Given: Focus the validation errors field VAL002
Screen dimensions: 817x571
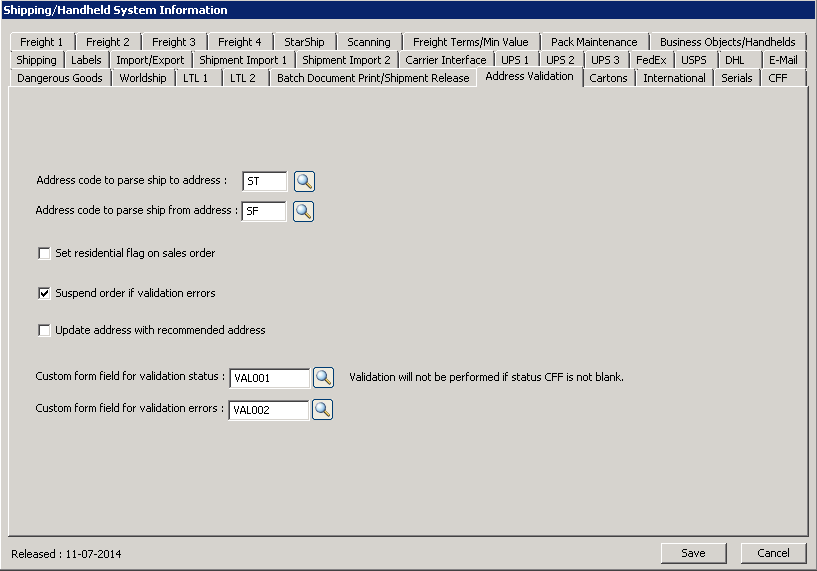Looking at the screenshot, I should click(270, 410).
